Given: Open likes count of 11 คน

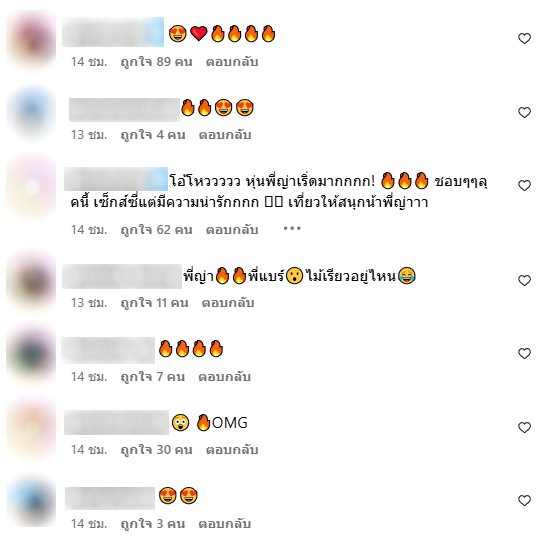Looking at the screenshot, I should (154, 303).
